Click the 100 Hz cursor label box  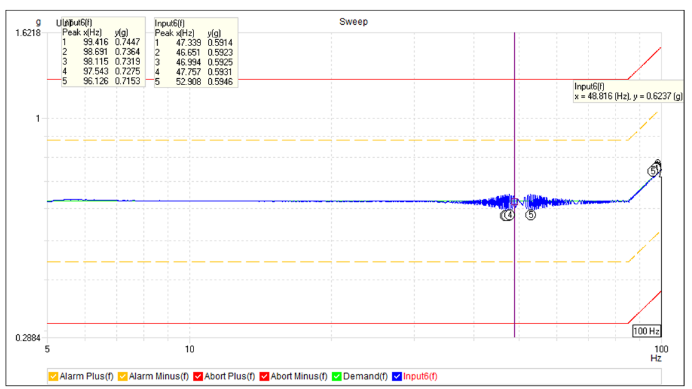(x=647, y=331)
